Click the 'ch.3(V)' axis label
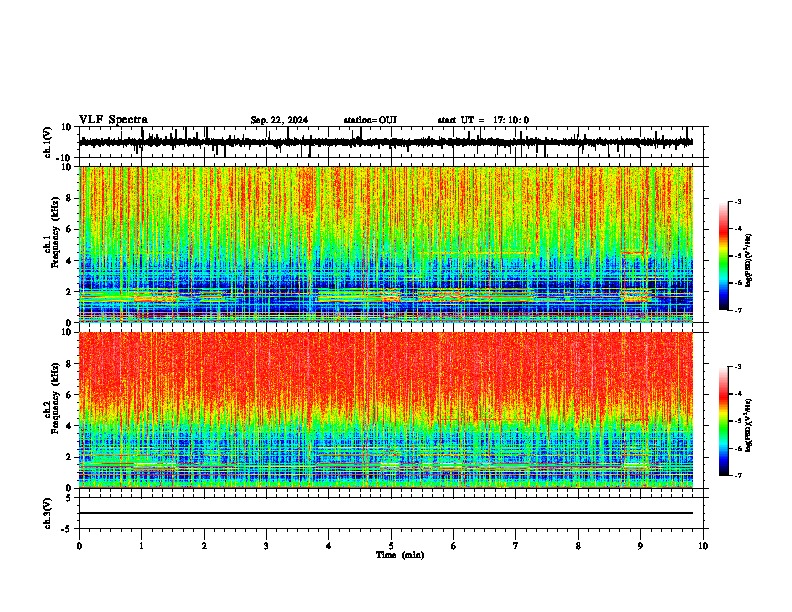Image resolution: width=792 pixels, height=612 pixels. (x=48, y=513)
